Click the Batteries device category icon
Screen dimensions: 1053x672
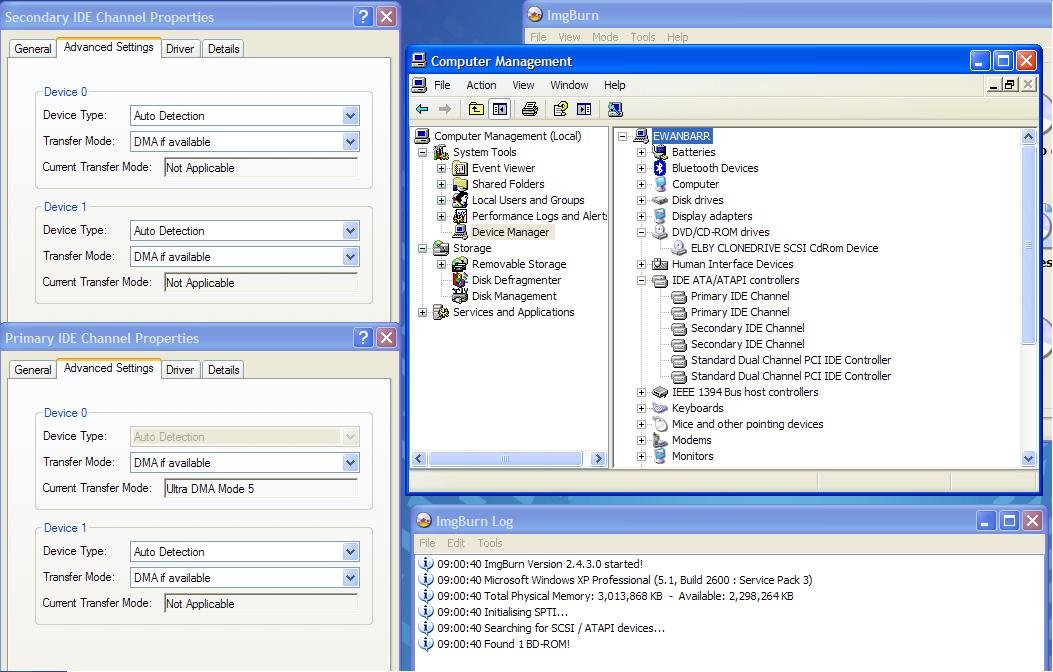pos(660,152)
